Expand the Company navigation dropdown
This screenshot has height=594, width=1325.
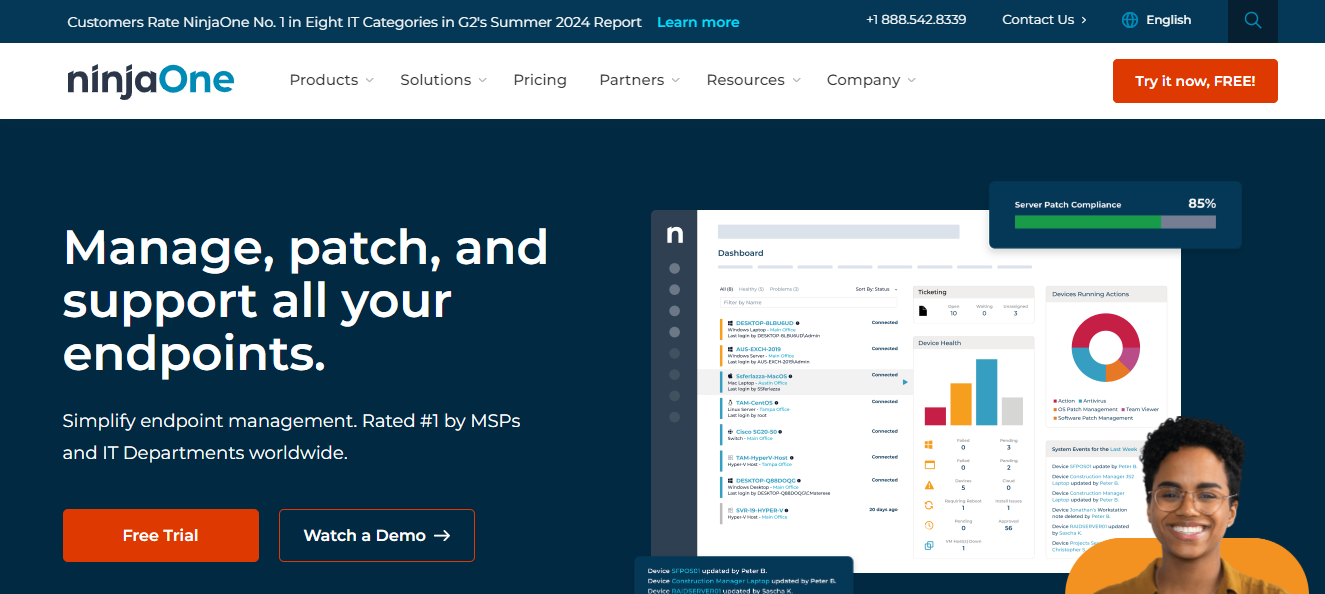click(x=870, y=80)
